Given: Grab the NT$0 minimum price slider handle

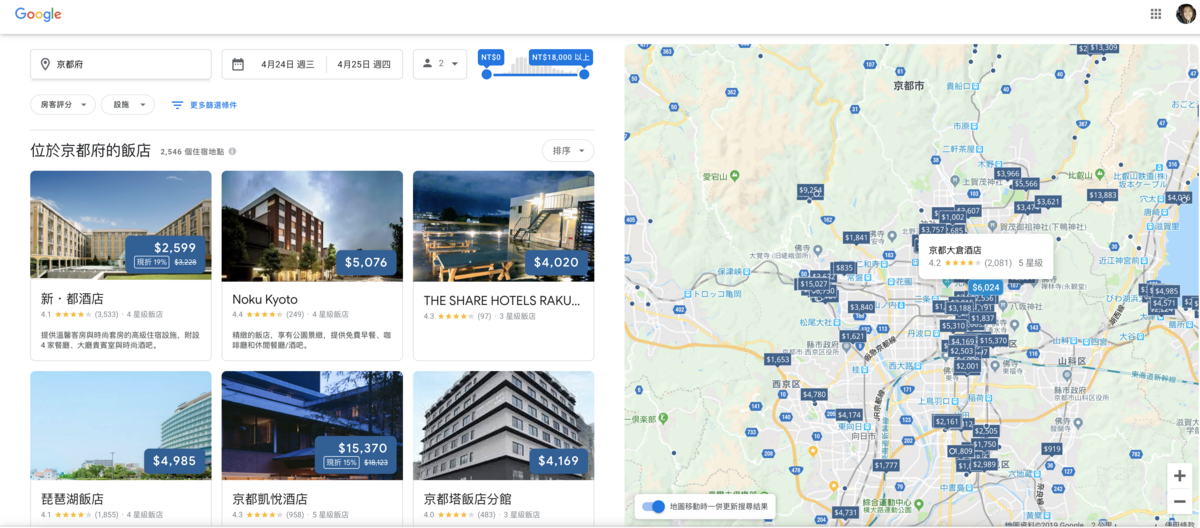Looking at the screenshot, I should tap(486, 74).
